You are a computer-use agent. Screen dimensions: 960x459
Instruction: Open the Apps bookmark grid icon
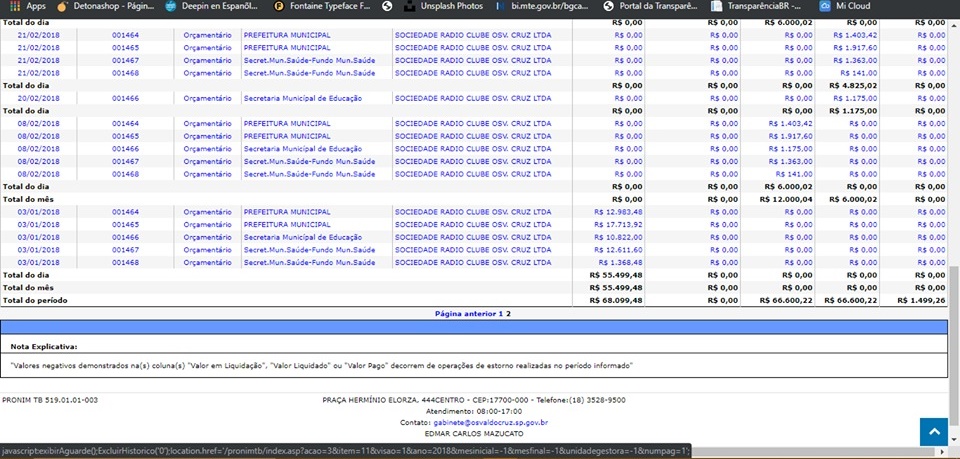(11, 6)
